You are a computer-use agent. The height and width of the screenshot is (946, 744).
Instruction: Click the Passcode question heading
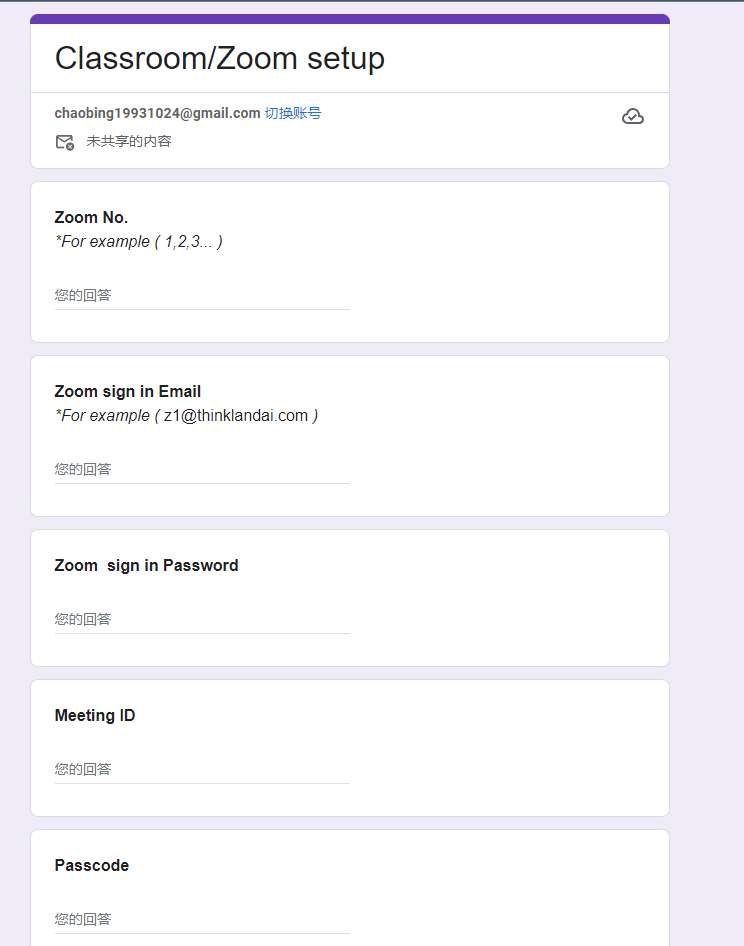[x=91, y=866]
